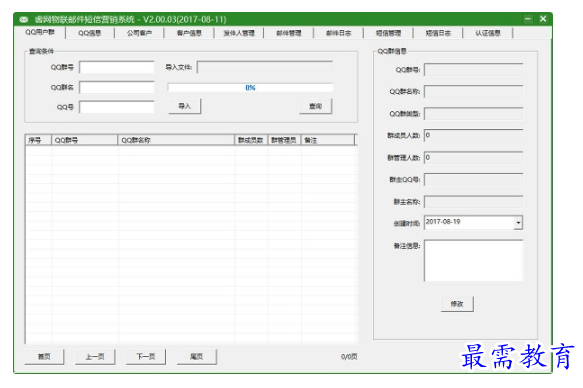Click the 修改 button
This screenshot has width=583, height=388.
[457, 304]
